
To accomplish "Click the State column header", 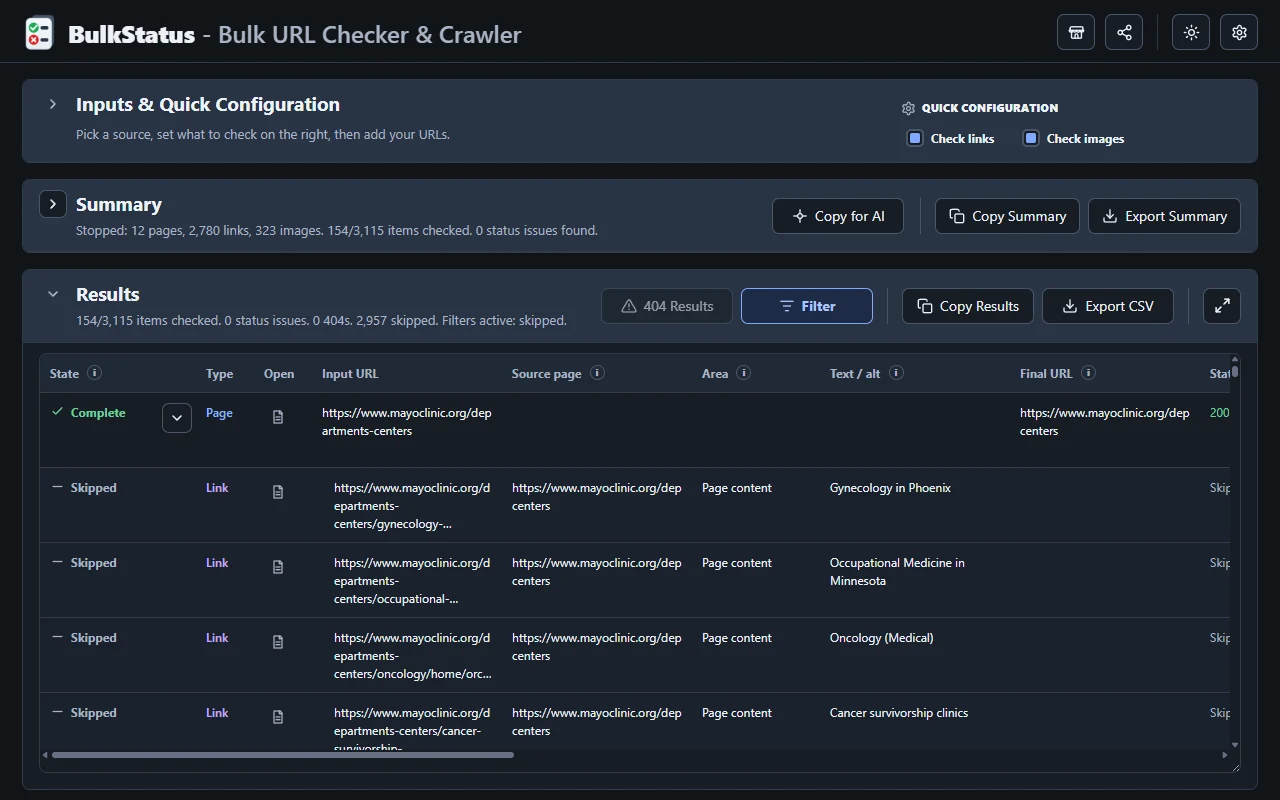I will [x=64, y=374].
